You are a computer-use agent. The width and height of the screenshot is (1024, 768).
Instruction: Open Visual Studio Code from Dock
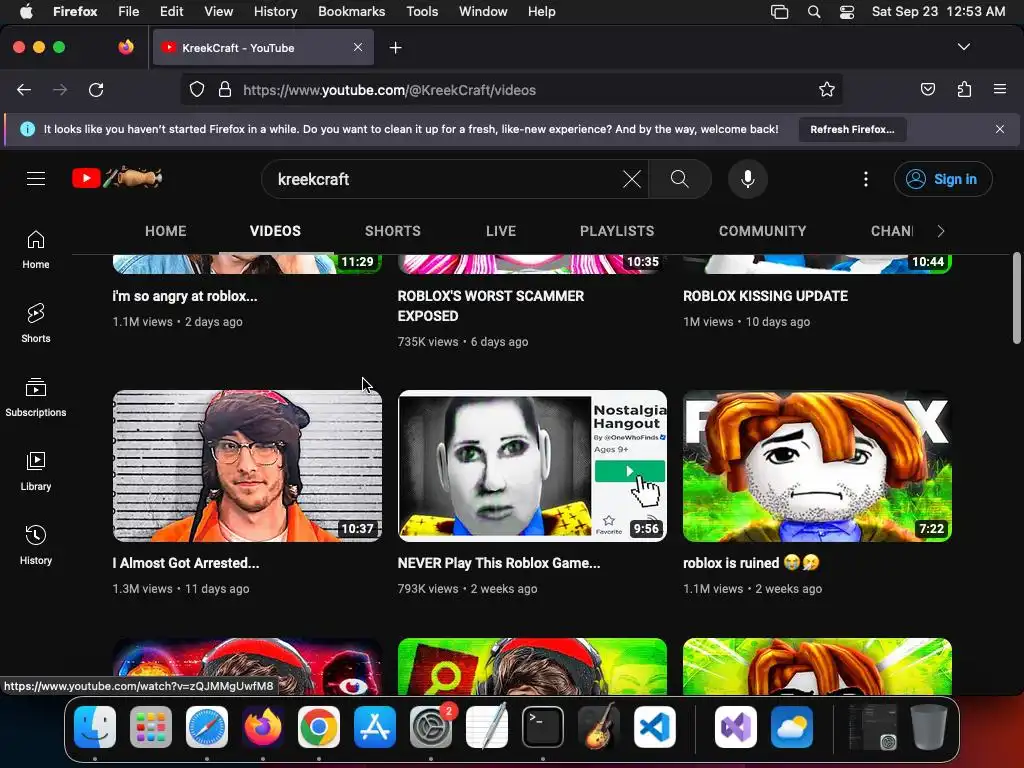[655, 727]
